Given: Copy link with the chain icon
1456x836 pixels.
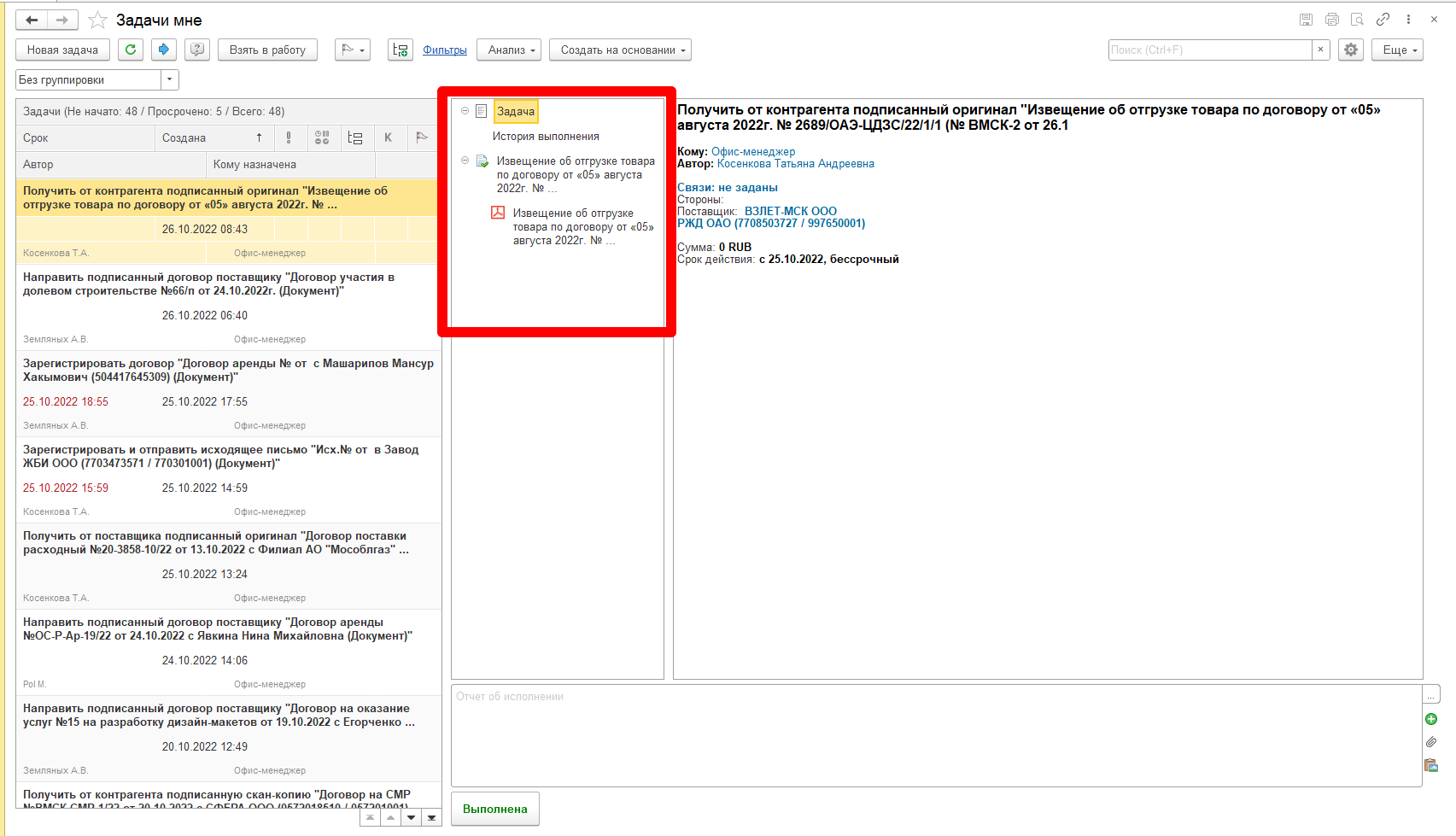Looking at the screenshot, I should point(1383,20).
